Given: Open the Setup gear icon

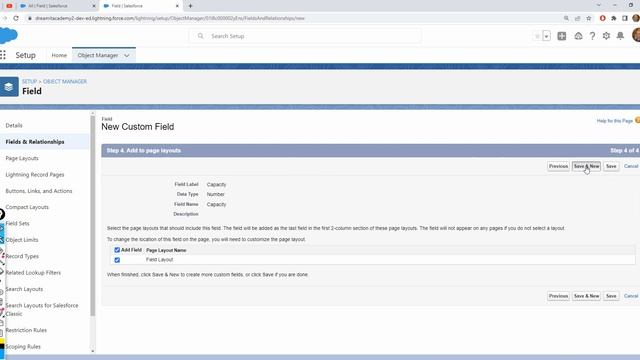Looking at the screenshot, I should coord(606,36).
